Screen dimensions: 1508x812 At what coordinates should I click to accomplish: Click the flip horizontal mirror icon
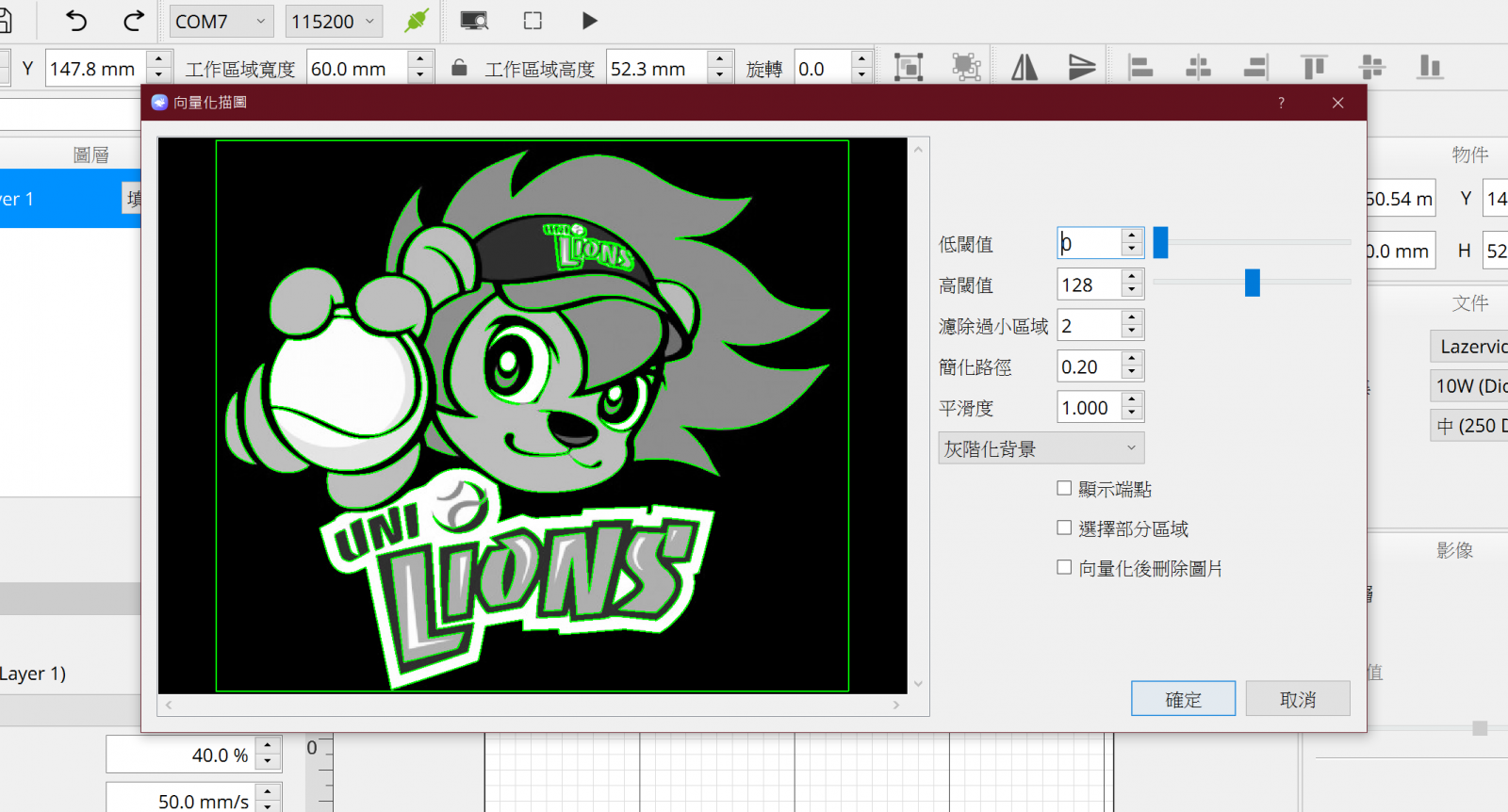[x=1024, y=67]
